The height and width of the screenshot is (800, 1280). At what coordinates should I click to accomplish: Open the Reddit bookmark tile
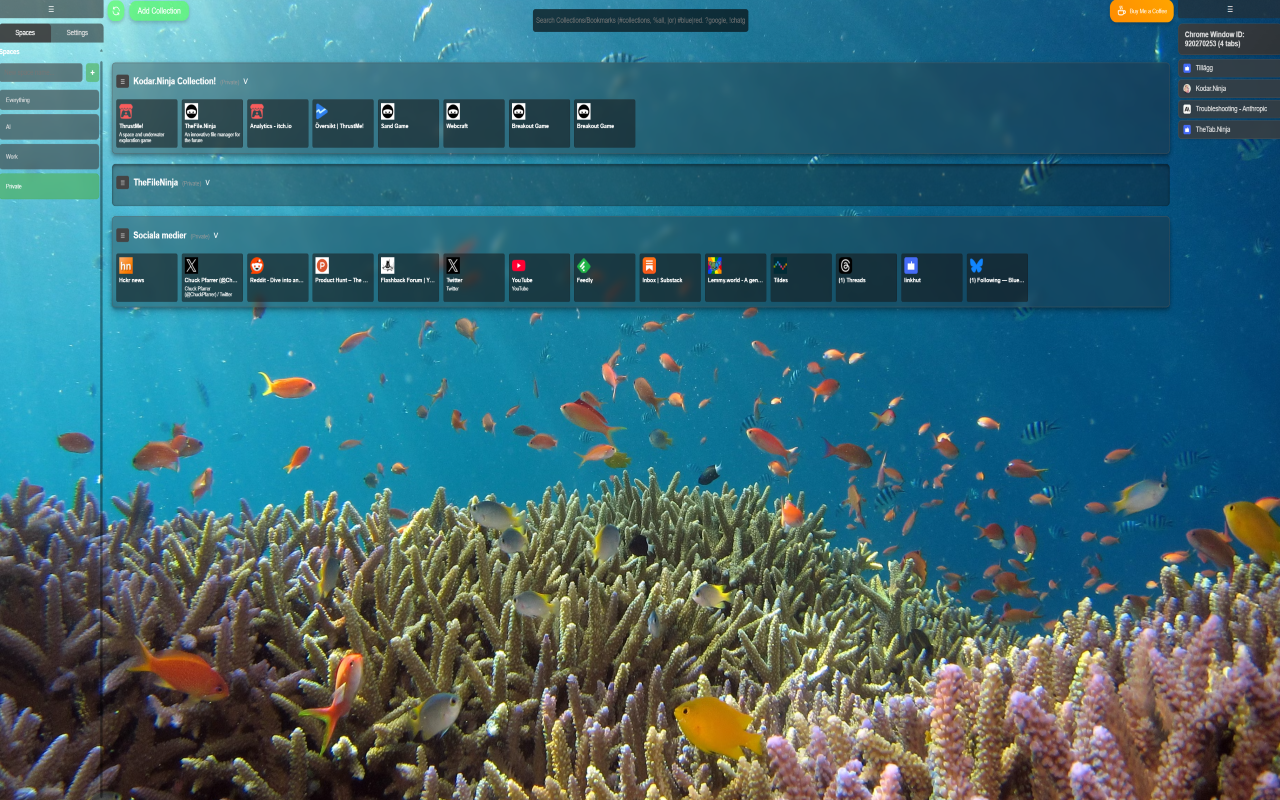pyautogui.click(x=277, y=277)
